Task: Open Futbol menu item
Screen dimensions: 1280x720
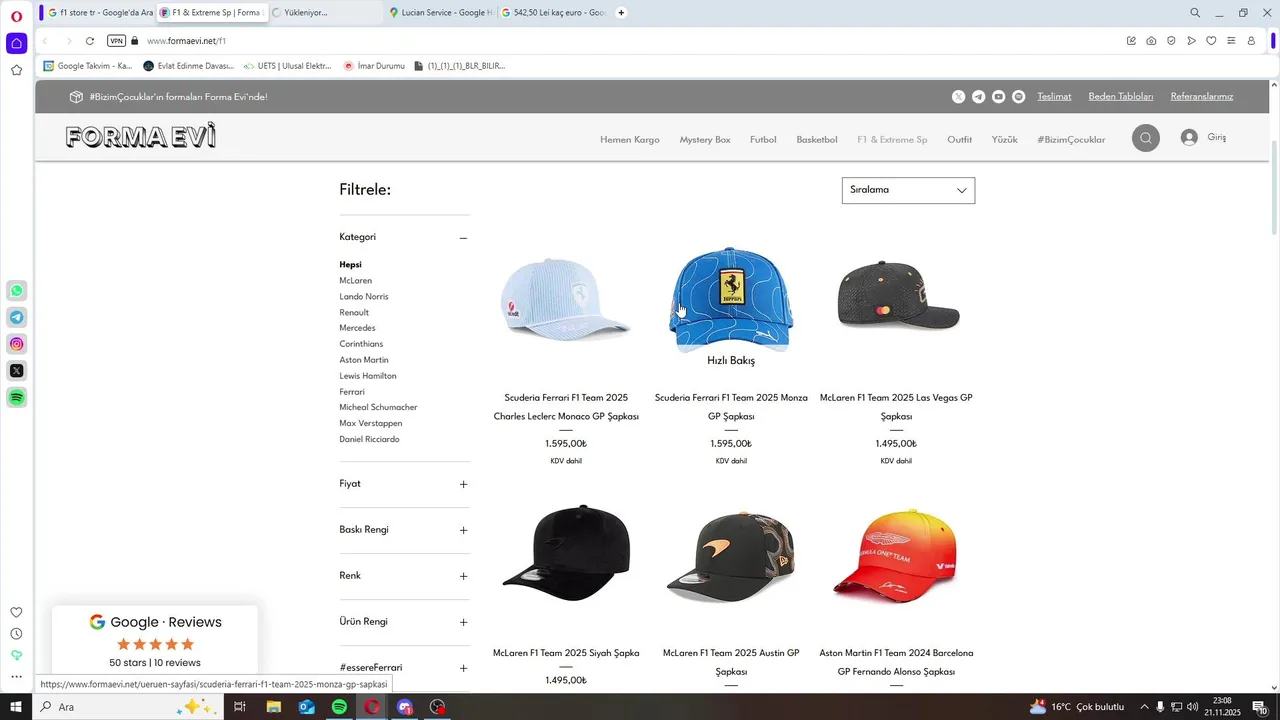Action: [x=763, y=140]
